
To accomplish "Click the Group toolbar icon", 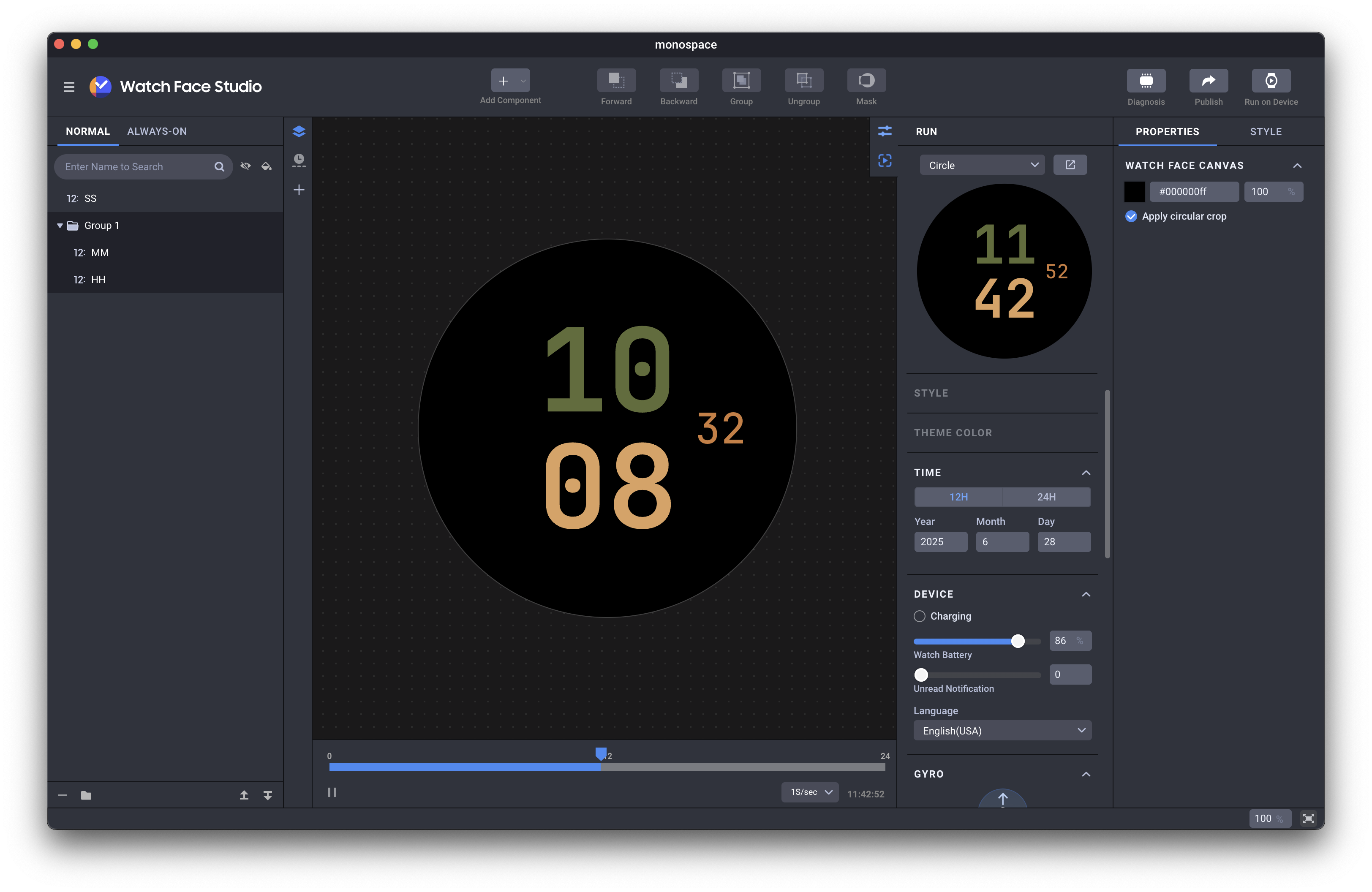I will click(x=741, y=81).
